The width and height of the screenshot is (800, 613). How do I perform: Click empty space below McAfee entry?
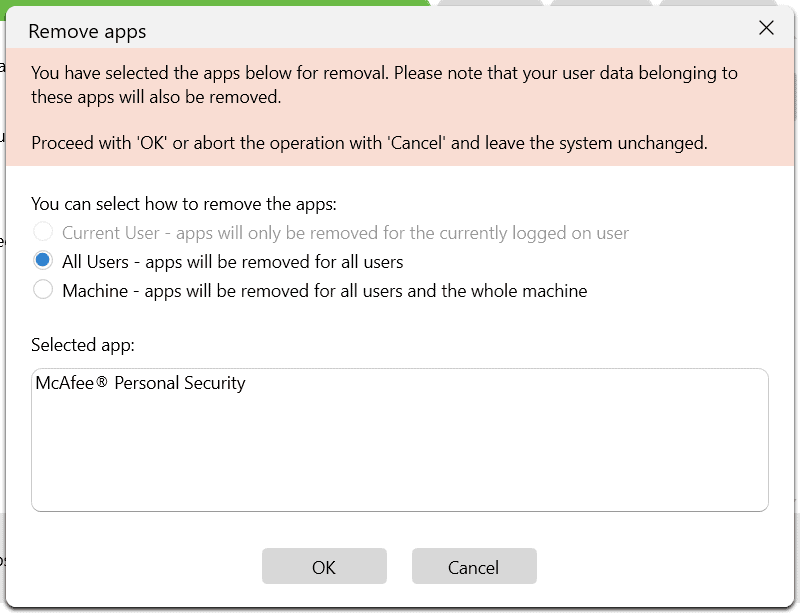[400, 460]
